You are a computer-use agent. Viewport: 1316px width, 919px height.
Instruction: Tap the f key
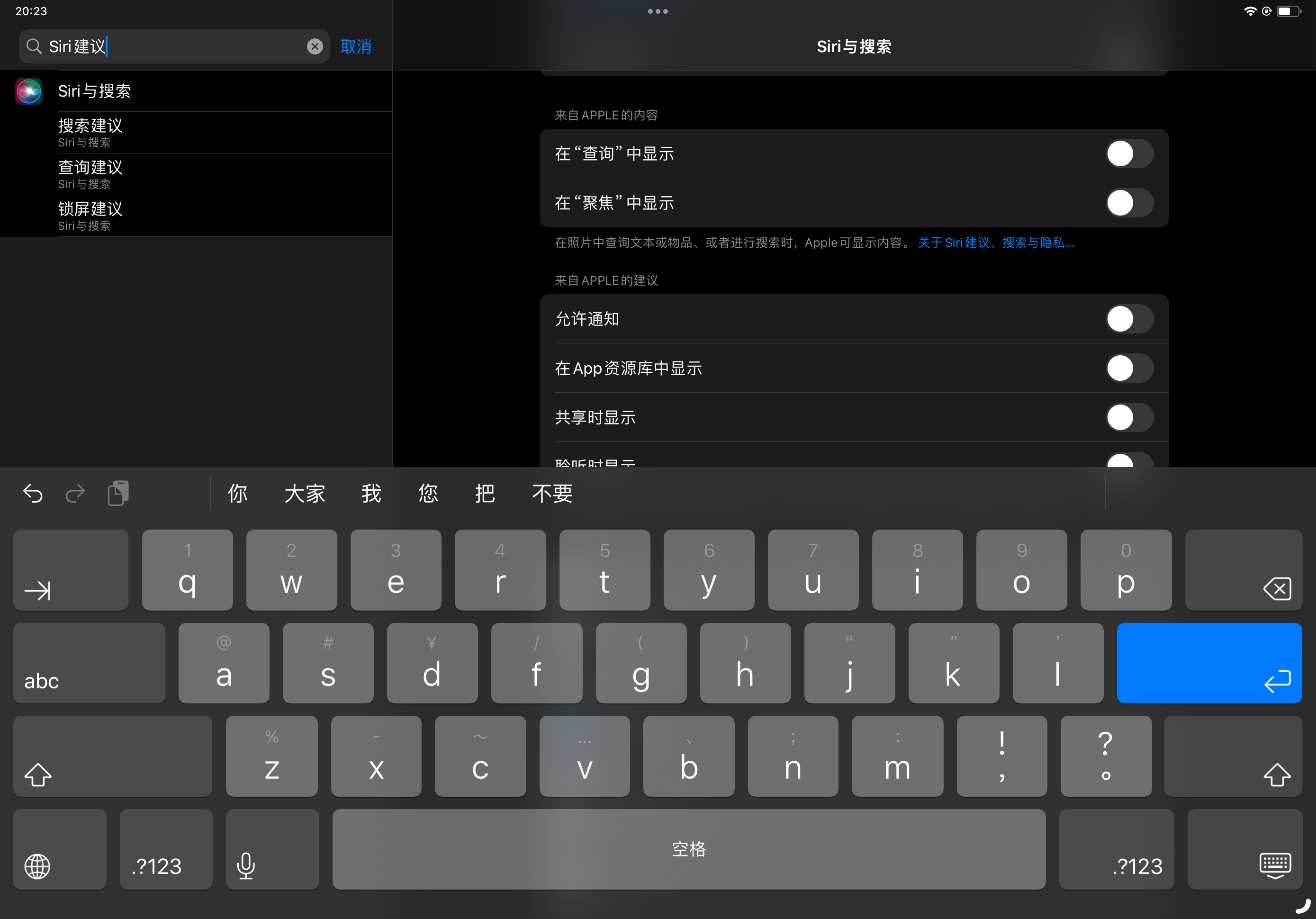pos(537,663)
